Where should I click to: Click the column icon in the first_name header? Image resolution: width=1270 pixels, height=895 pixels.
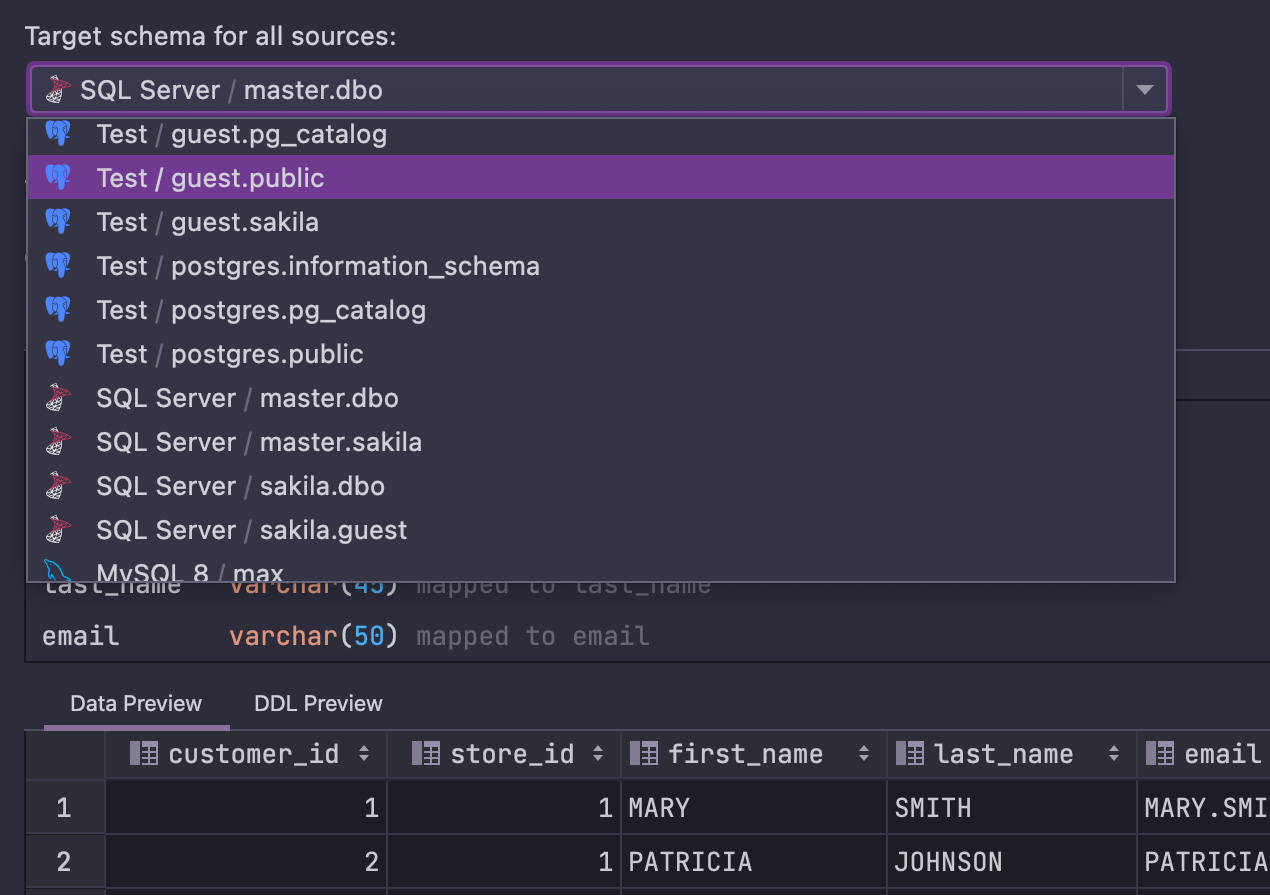[644, 754]
